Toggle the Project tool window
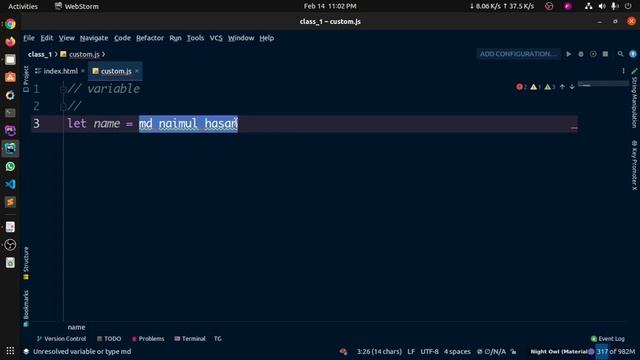Viewport: 640px width, 360px height. [26, 79]
